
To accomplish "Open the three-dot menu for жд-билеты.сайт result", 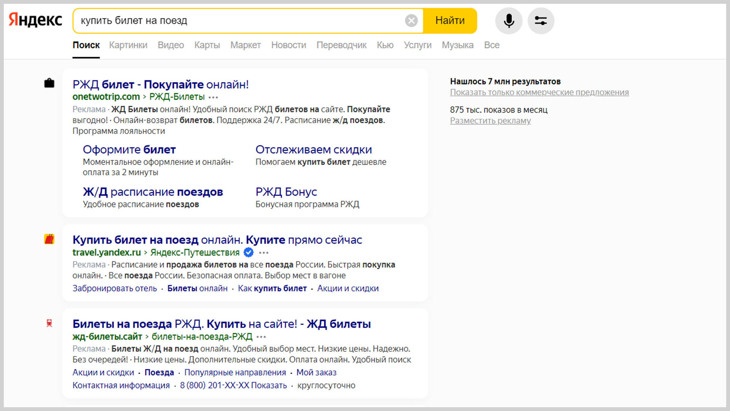I will 261,337.
